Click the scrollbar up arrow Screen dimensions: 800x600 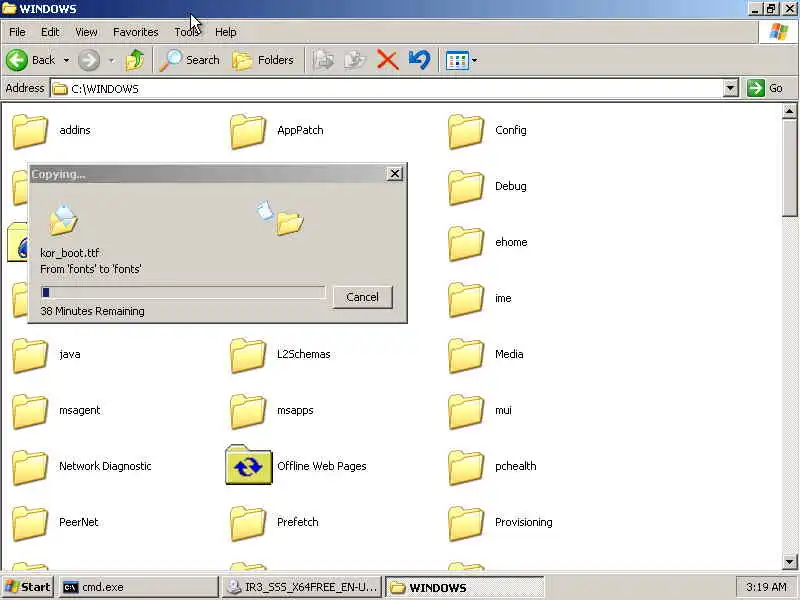(789, 111)
